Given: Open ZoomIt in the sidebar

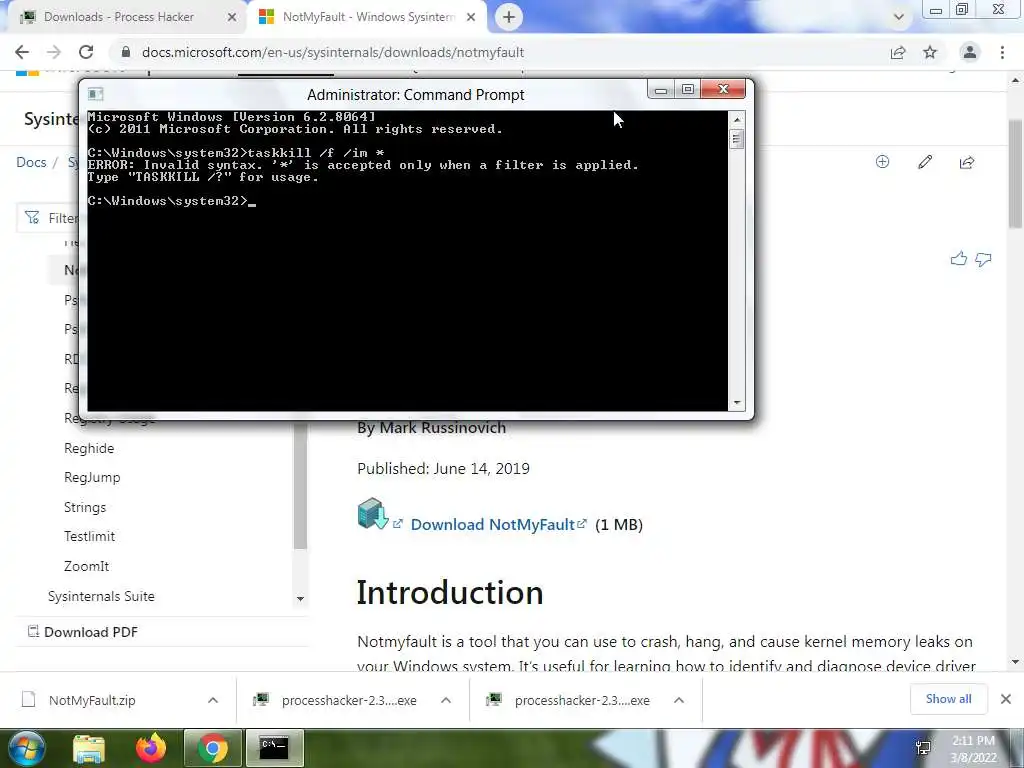Looking at the screenshot, I should click(86, 566).
